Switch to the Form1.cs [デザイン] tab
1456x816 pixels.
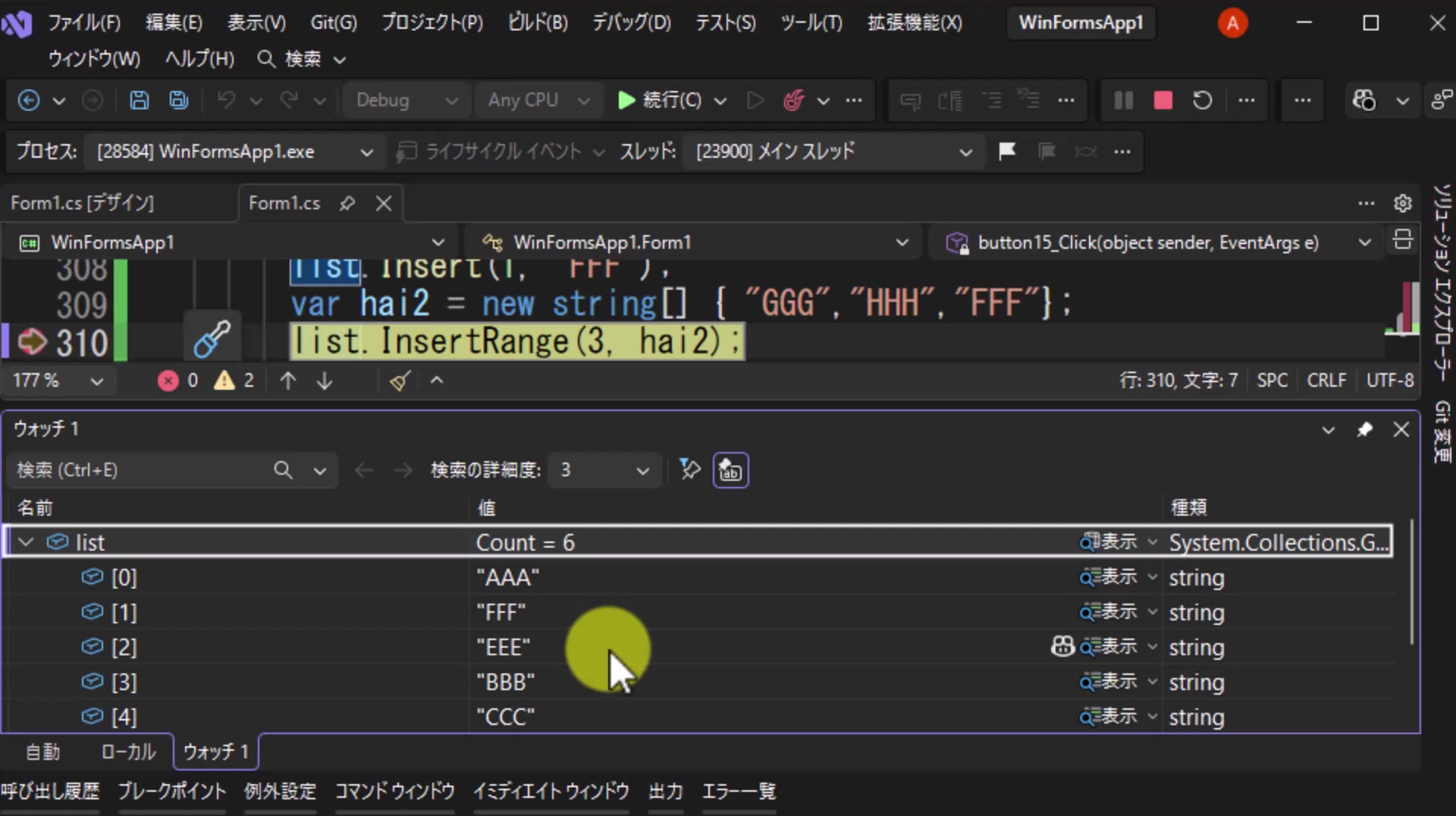click(82, 203)
